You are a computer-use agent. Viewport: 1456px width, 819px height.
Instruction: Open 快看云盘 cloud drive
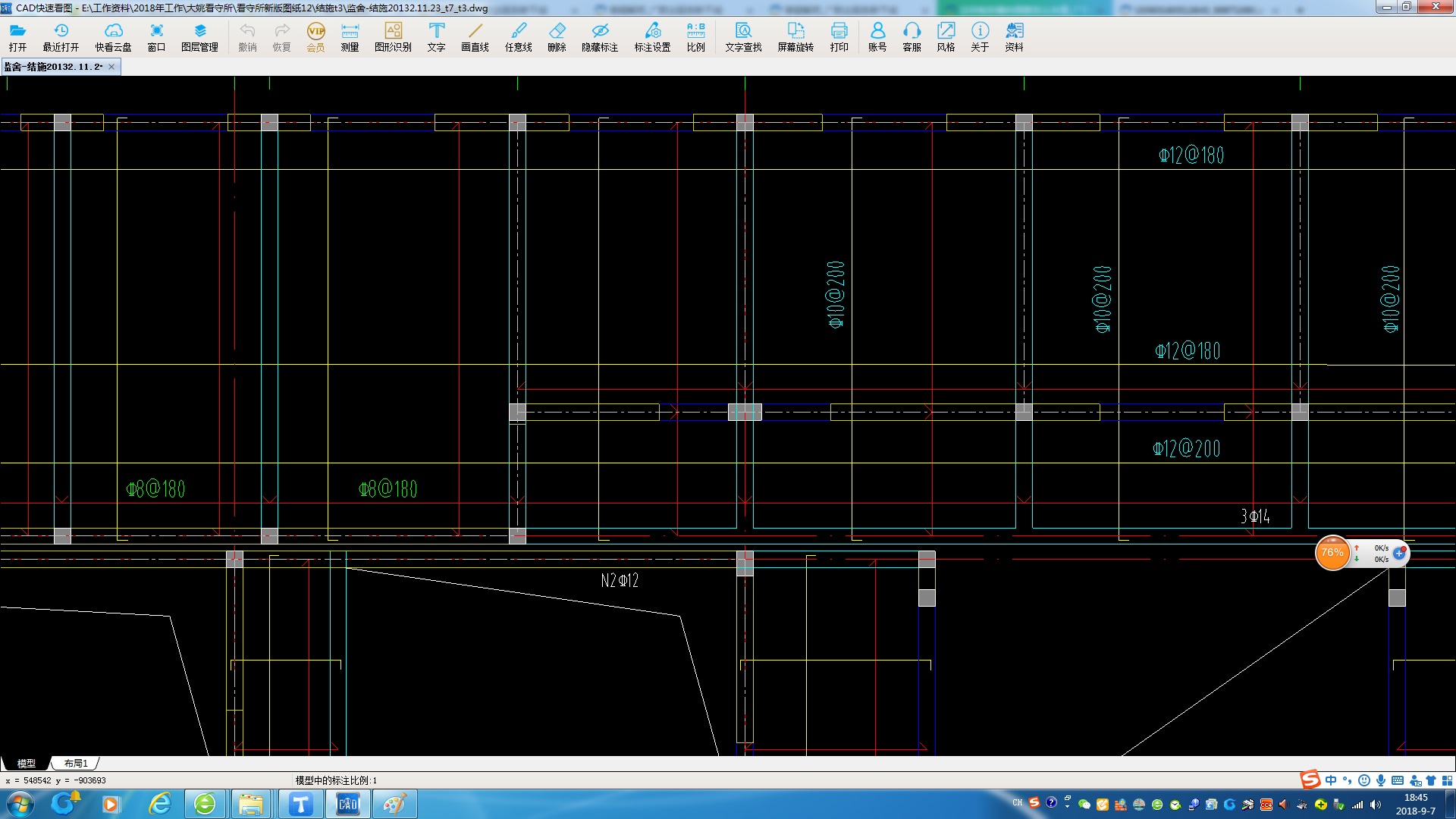pyautogui.click(x=113, y=36)
